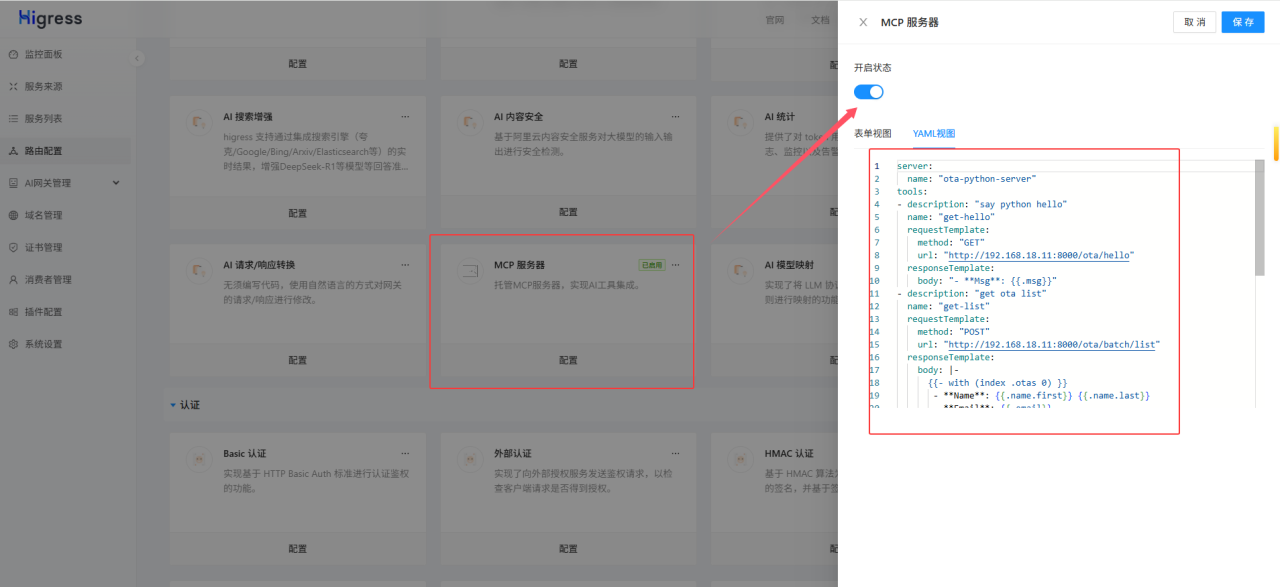
Task: Open 服务列表 menu item
Action: coord(43,119)
